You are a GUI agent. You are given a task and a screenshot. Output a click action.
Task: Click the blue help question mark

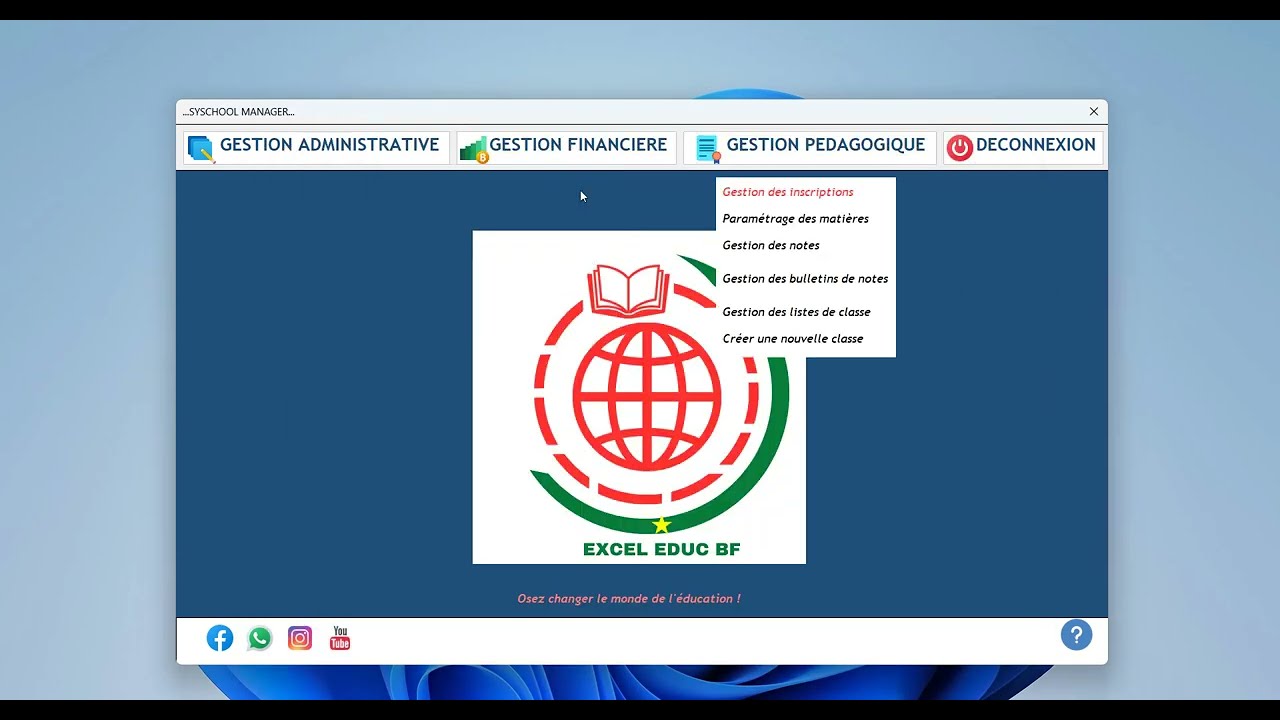pos(1076,635)
